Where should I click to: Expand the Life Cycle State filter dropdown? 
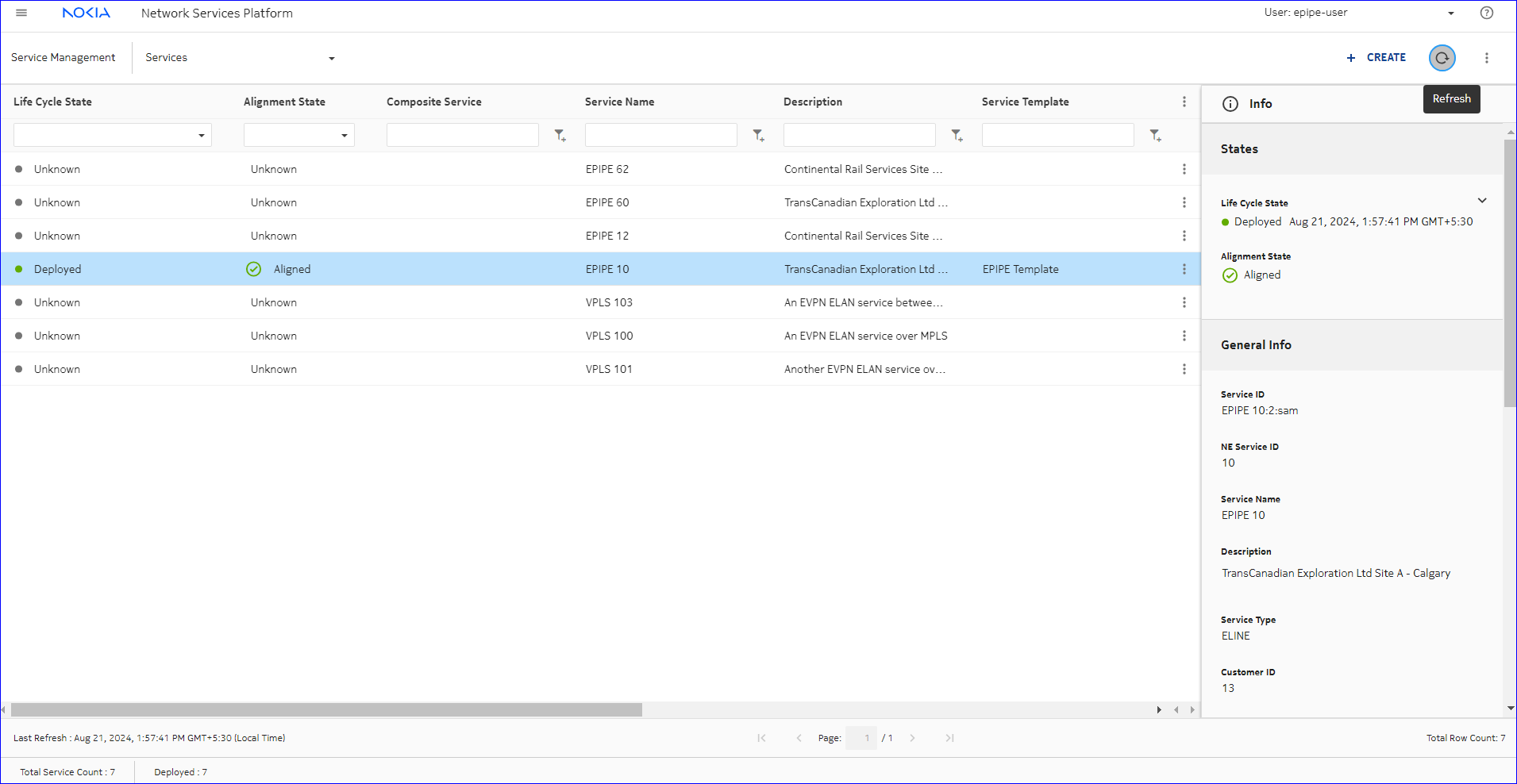(201, 136)
